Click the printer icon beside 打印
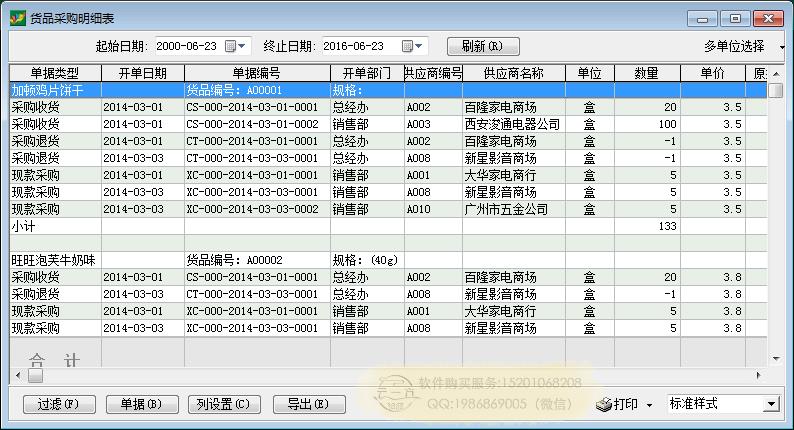 tap(603, 404)
